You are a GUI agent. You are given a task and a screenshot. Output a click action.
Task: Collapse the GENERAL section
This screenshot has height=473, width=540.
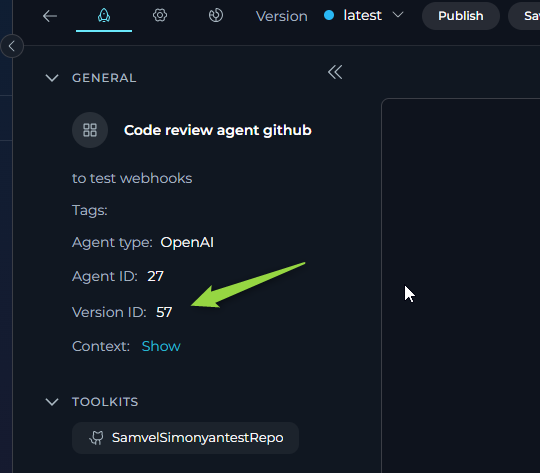pyautogui.click(x=52, y=78)
